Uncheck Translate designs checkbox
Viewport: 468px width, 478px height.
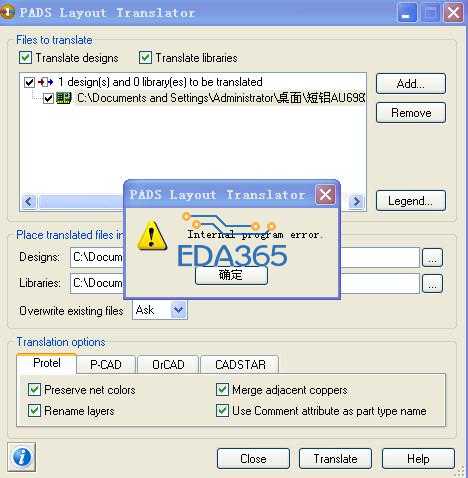[x=25, y=58]
